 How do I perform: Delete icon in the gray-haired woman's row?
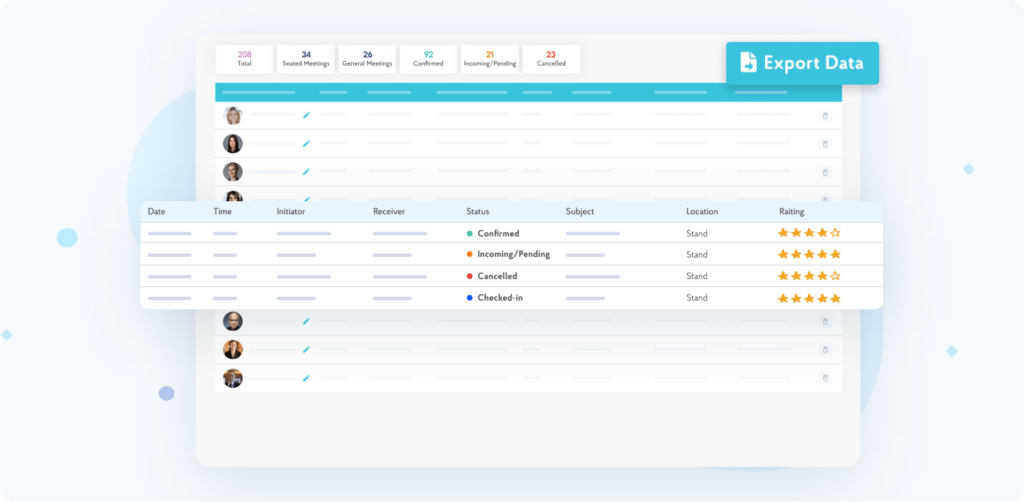[x=825, y=172]
